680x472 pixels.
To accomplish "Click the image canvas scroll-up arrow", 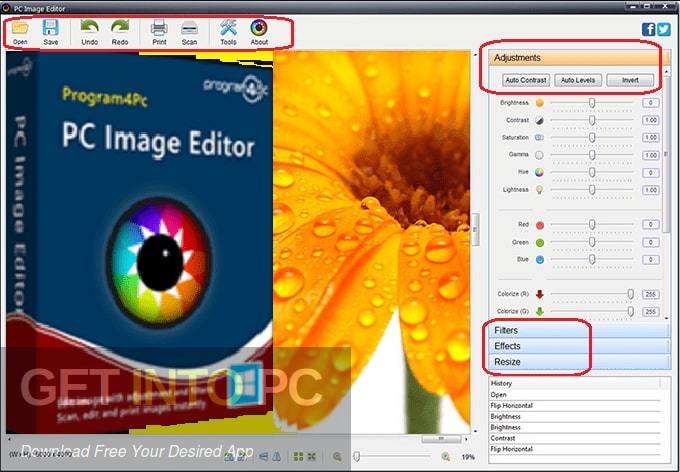I will tap(474, 55).
